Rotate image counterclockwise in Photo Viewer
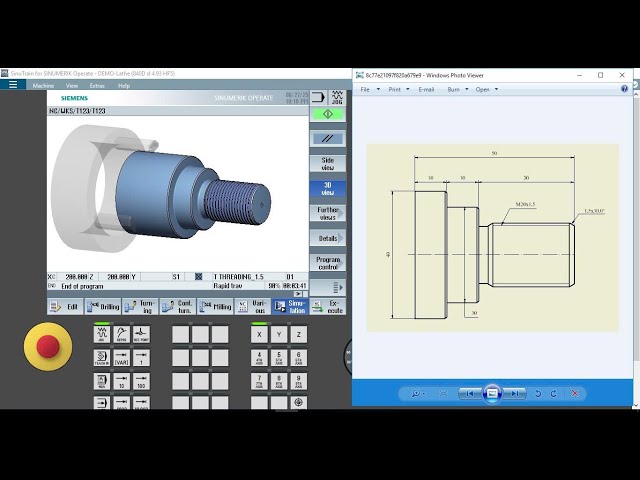 click(538, 393)
